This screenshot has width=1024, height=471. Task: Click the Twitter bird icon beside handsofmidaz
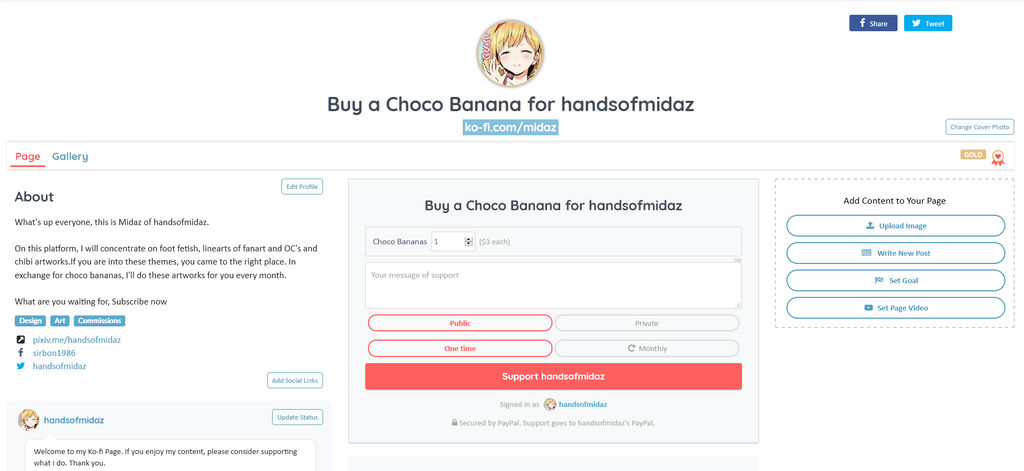tap(21, 366)
